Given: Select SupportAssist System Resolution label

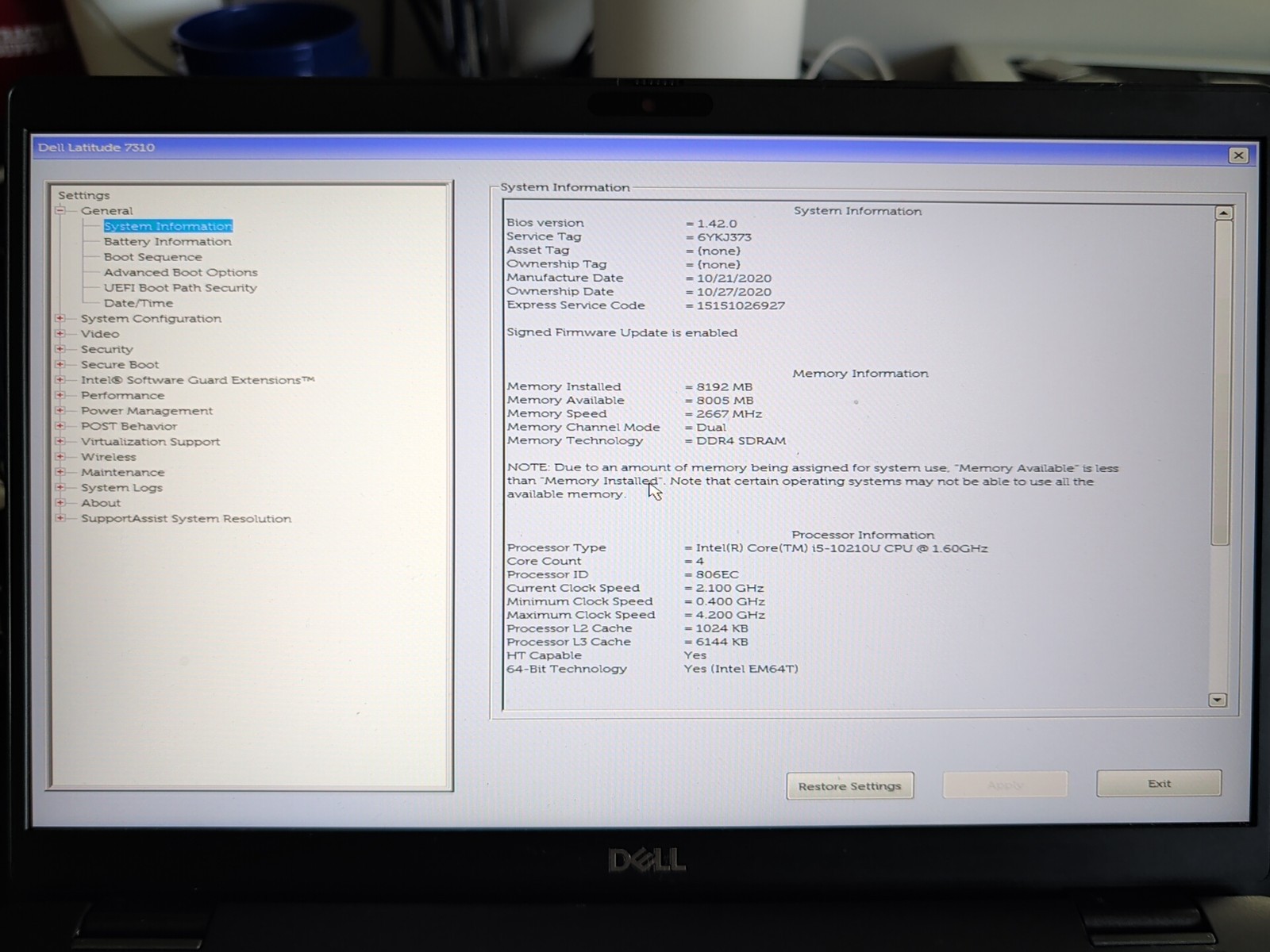Looking at the screenshot, I should pos(186,519).
